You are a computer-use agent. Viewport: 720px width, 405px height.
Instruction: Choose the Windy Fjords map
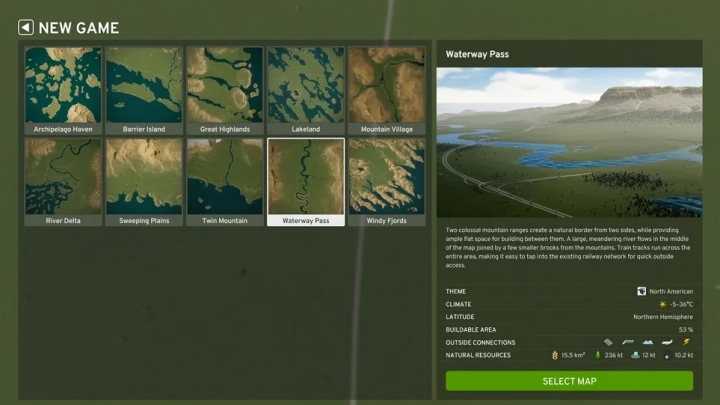coord(387,182)
